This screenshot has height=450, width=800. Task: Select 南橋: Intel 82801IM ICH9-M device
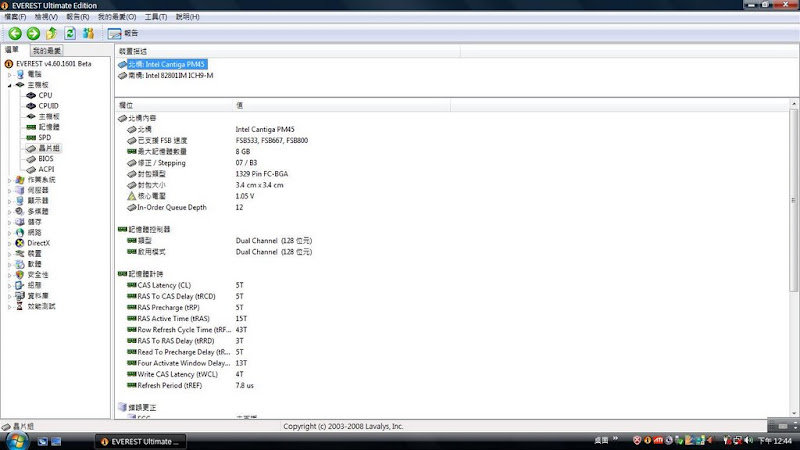coord(171,76)
